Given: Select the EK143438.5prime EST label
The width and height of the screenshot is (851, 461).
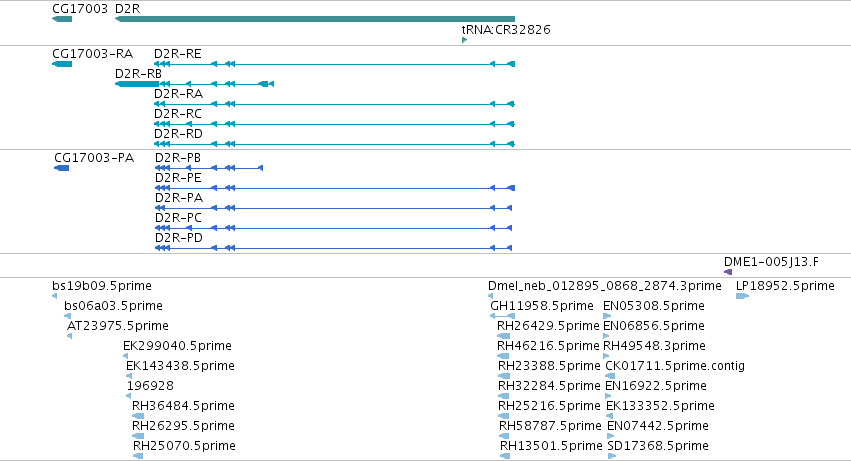Looking at the screenshot, I should point(180,366).
